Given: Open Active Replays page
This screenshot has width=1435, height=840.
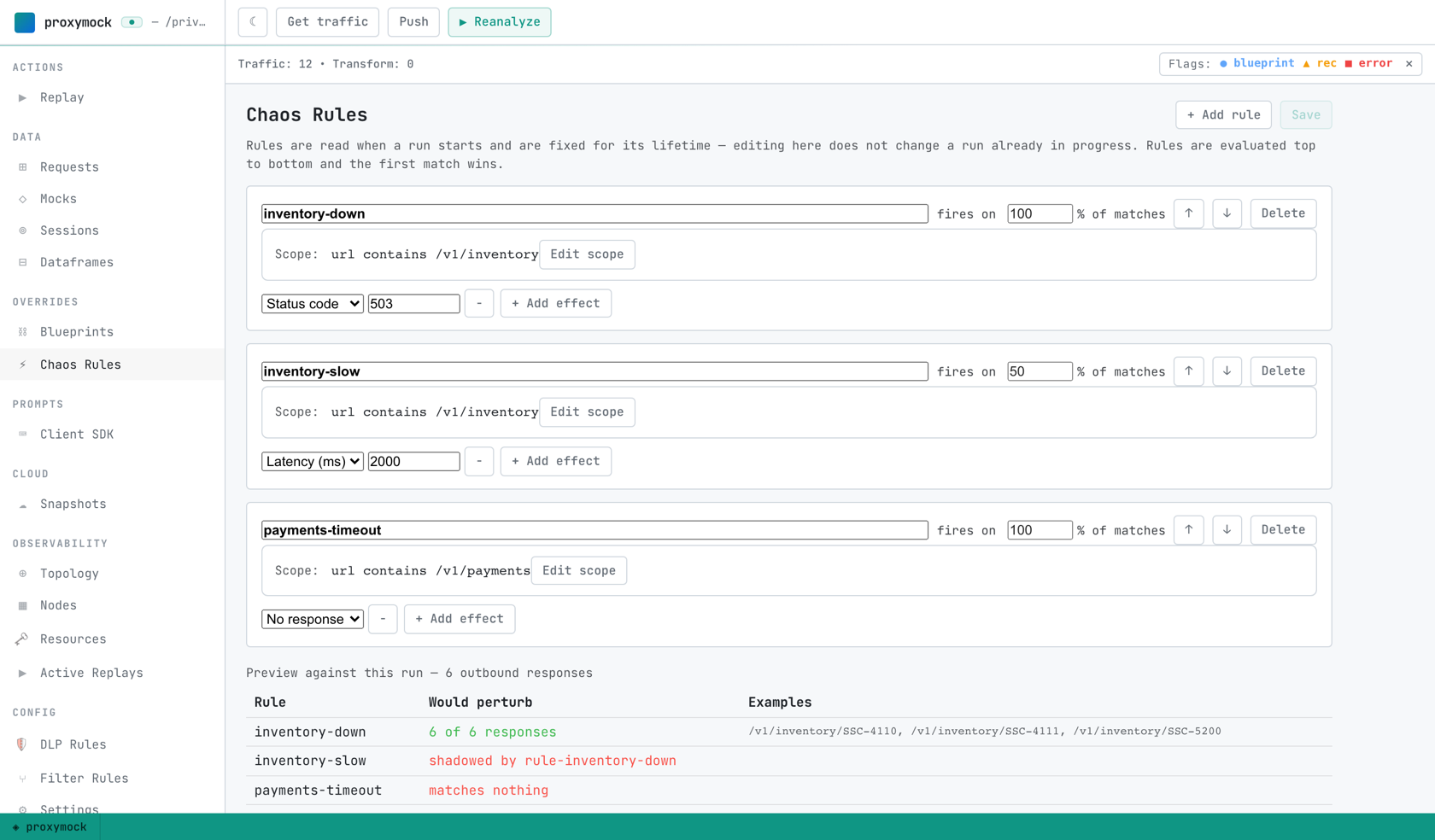Looking at the screenshot, I should (x=112, y=673).
